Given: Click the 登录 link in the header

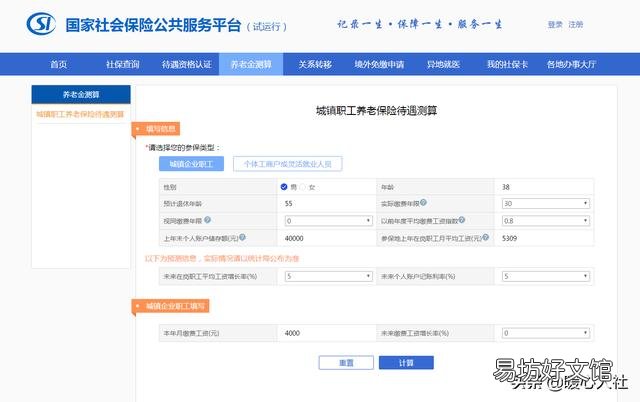Looking at the screenshot, I should (555, 24).
